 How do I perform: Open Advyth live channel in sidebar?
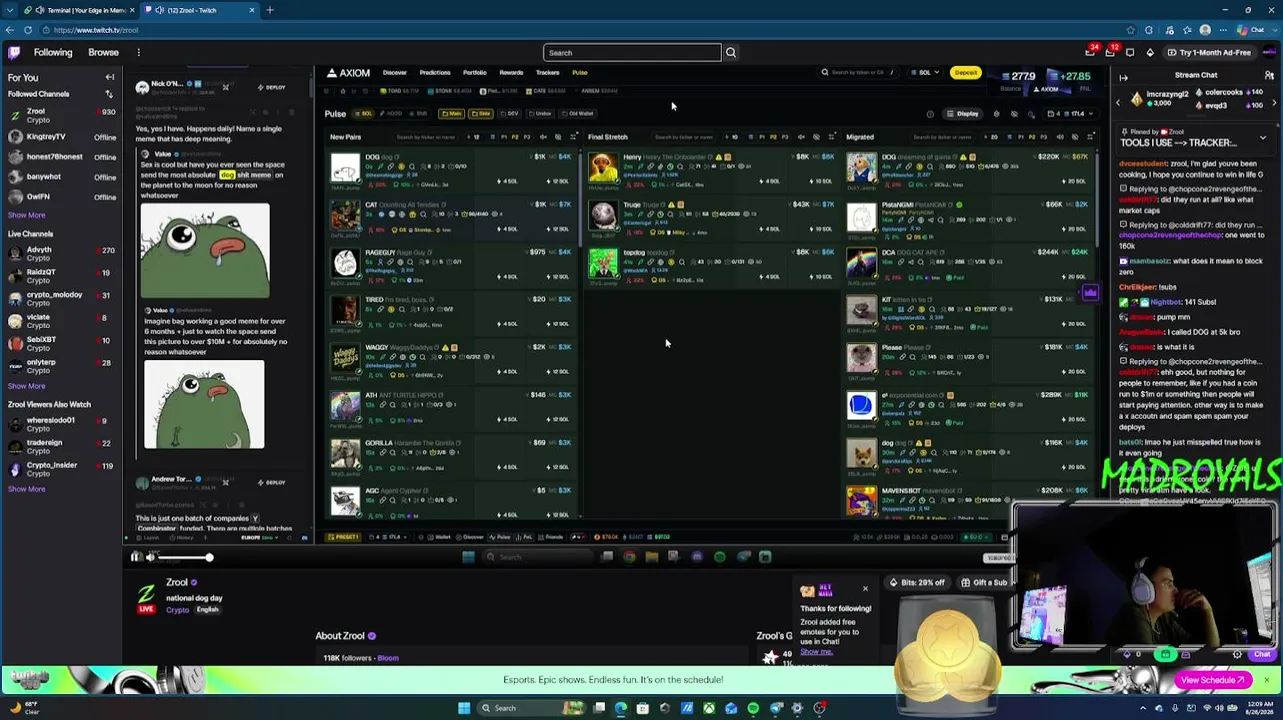[60, 254]
